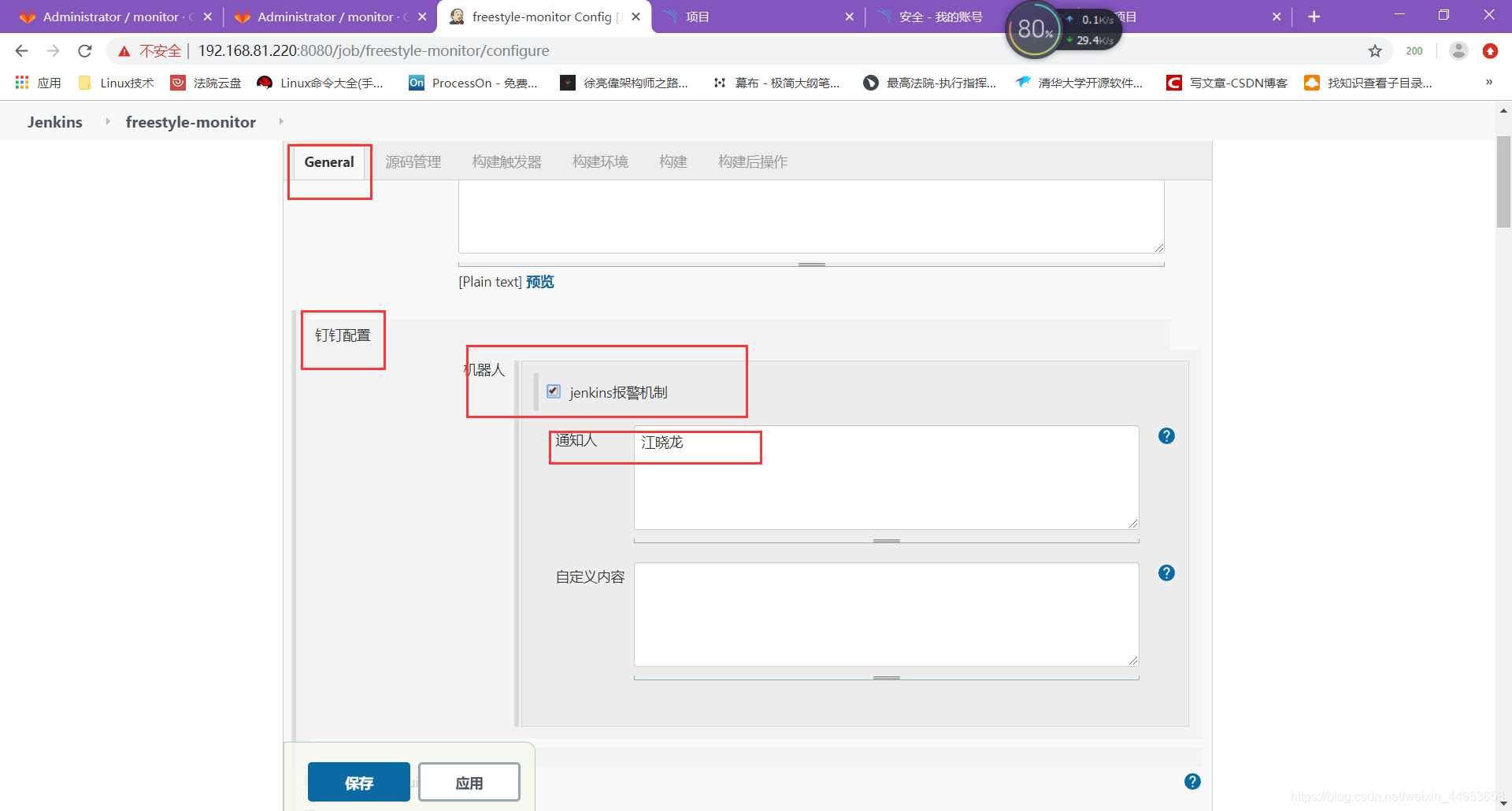Open the 幕布 bookmark
Image resolution: width=1512 pixels, height=811 pixels.
[776, 83]
